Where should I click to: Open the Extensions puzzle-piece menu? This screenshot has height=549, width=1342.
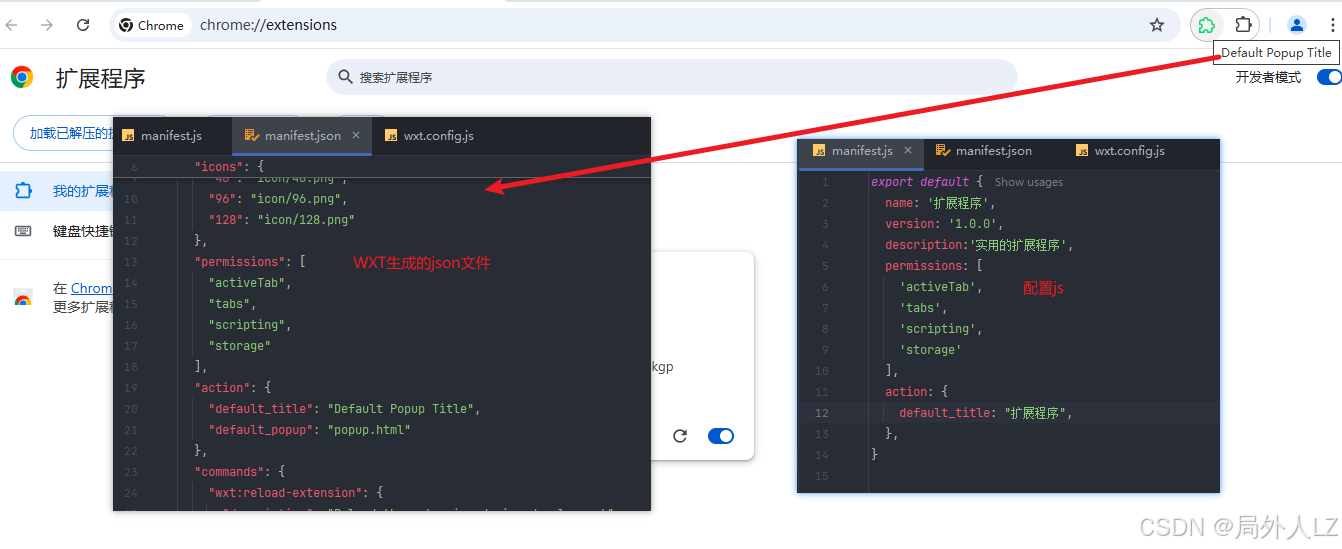point(1243,25)
